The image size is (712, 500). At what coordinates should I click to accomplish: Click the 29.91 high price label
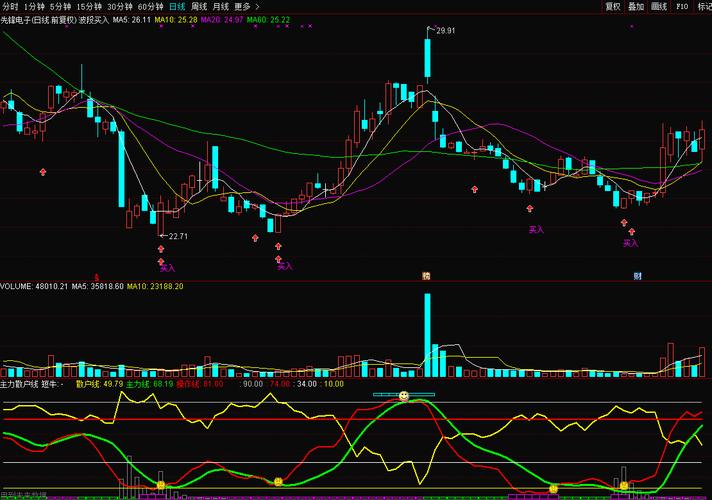coord(446,31)
